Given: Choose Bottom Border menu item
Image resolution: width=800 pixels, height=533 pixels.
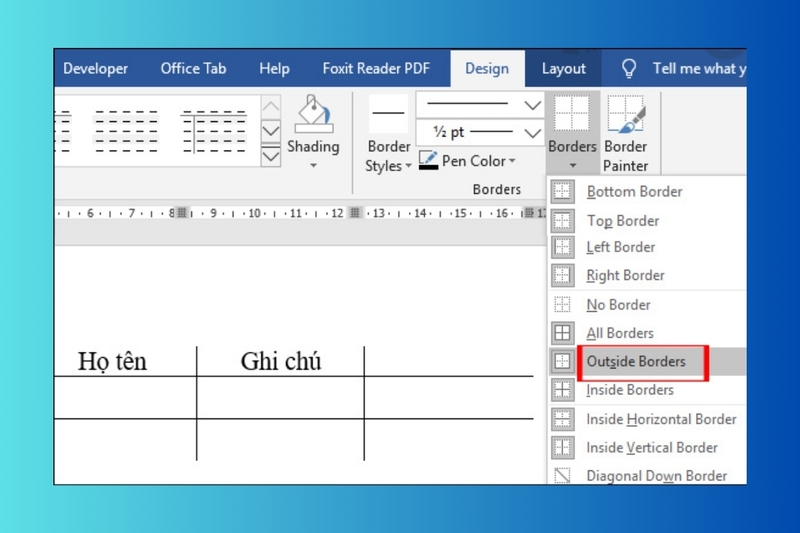Looking at the screenshot, I should (647, 192).
